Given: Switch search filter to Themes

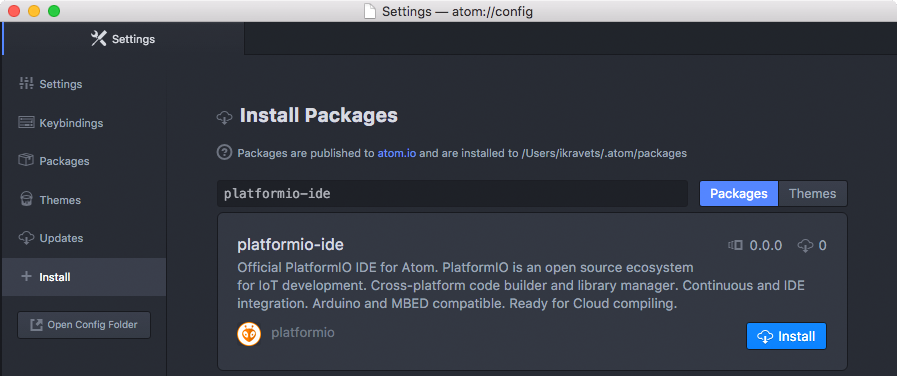Looking at the screenshot, I should tap(812, 193).
